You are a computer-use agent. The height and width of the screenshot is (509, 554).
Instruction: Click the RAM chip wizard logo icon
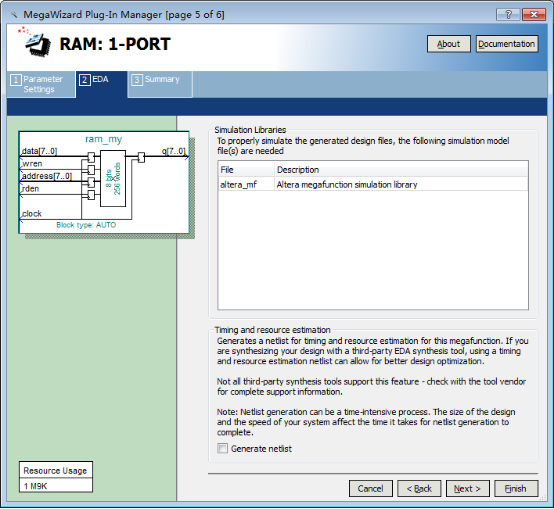pyautogui.click(x=35, y=42)
